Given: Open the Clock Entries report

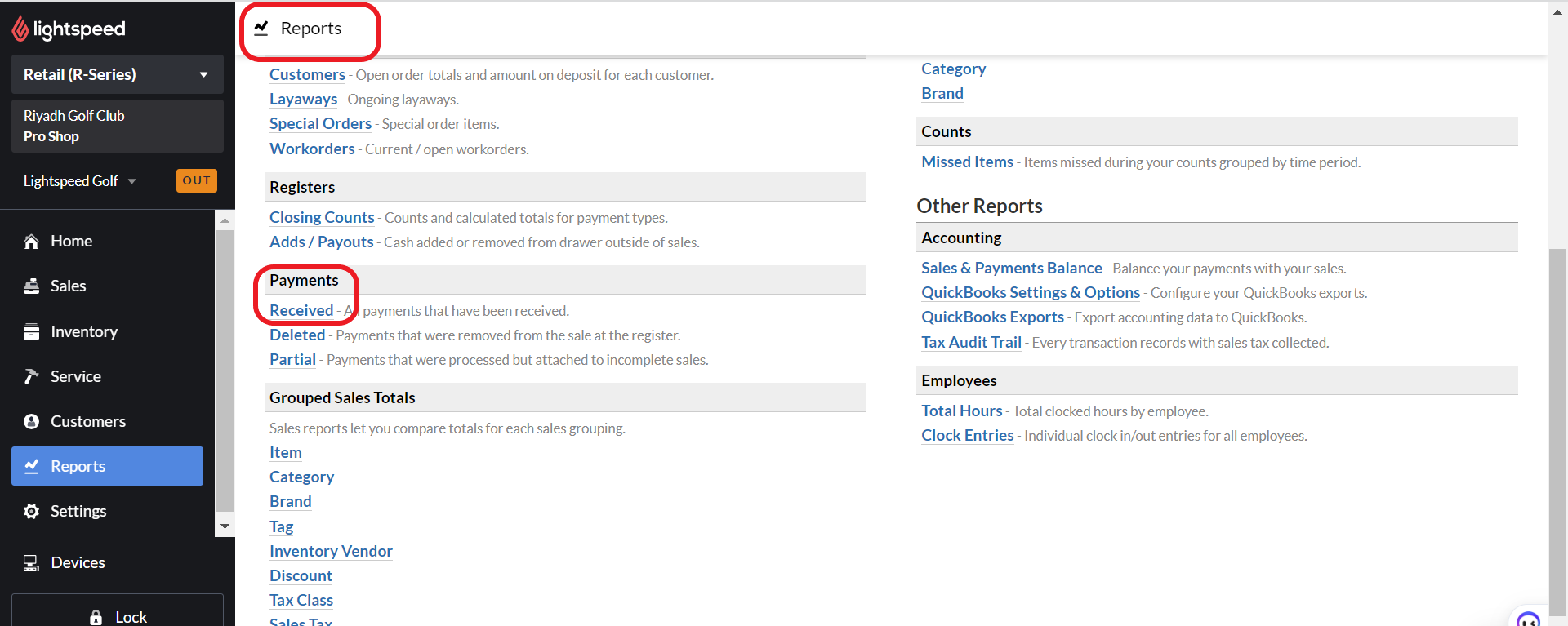Looking at the screenshot, I should 967,435.
